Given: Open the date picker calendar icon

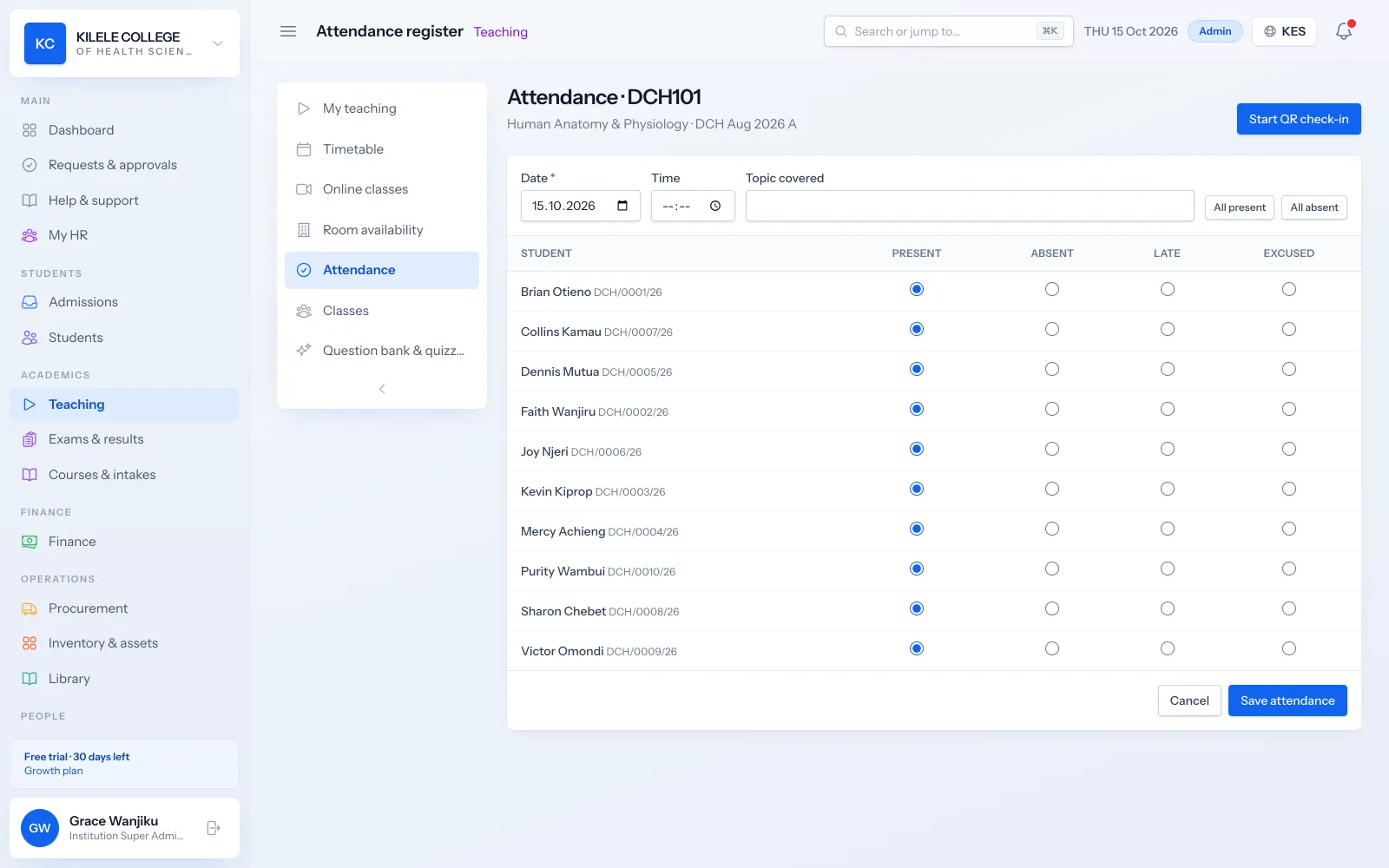Looking at the screenshot, I should pos(622,206).
